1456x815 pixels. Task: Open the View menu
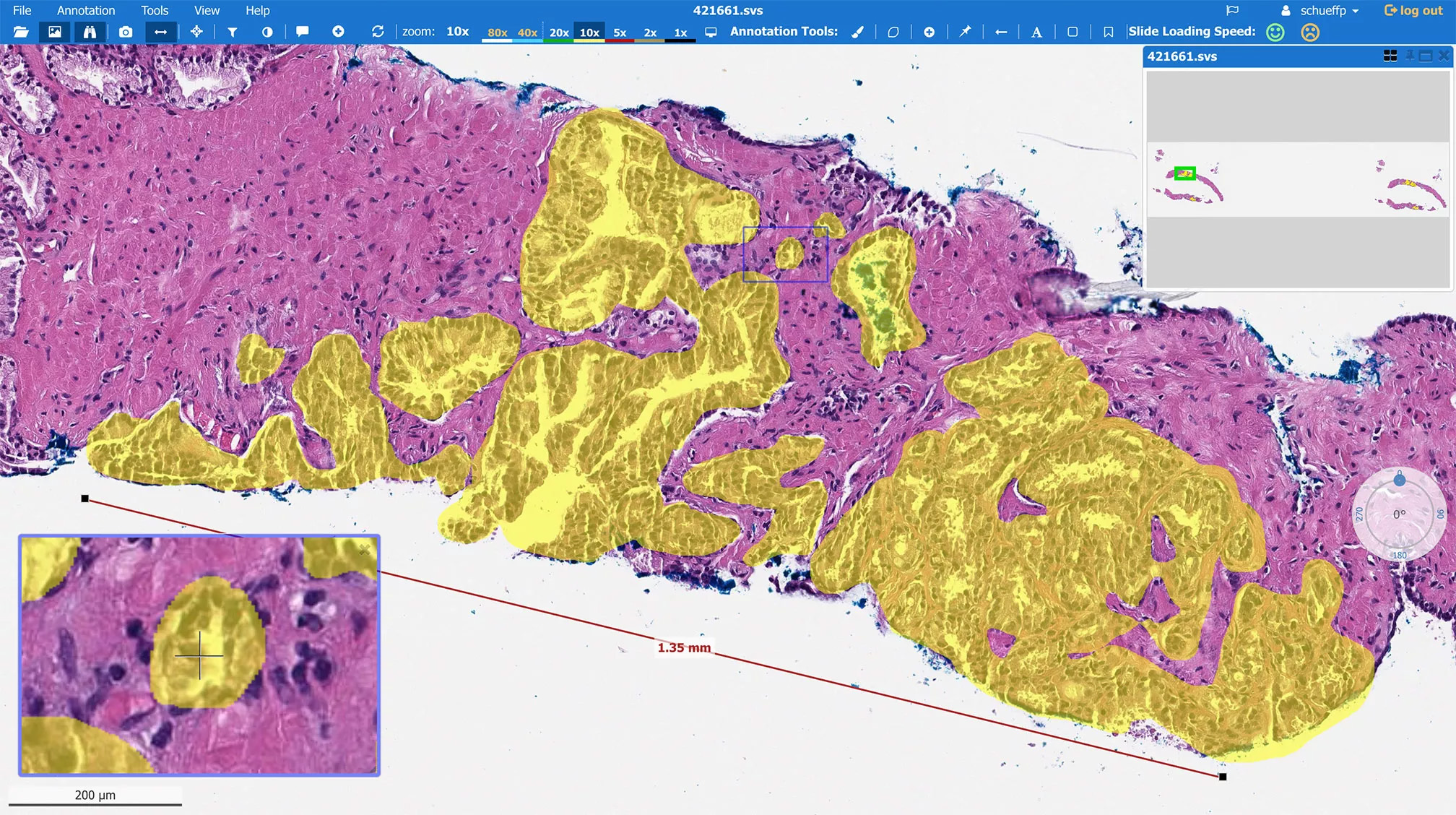[207, 11]
